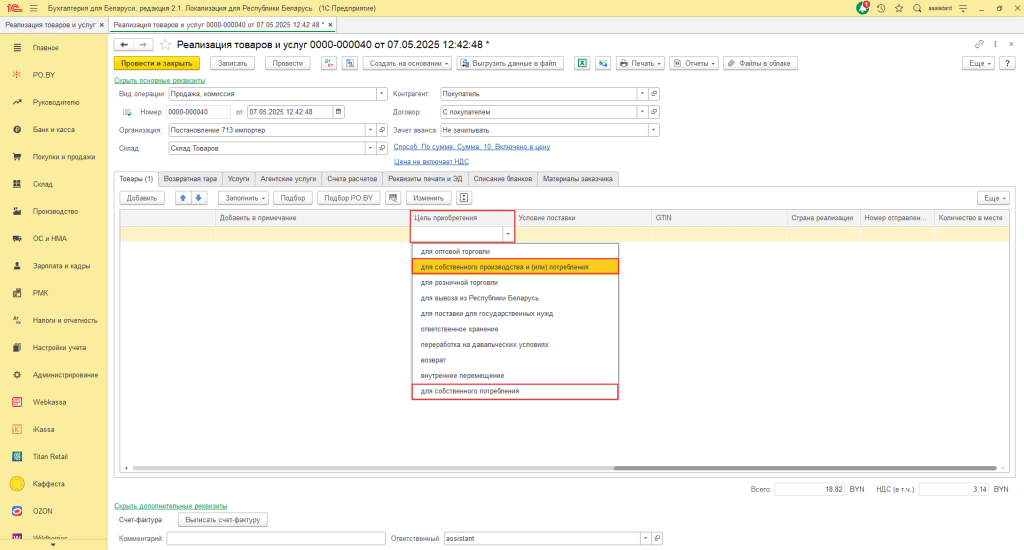Select для розничной торговли option
Screen dimensions: 1024x550
point(515,282)
